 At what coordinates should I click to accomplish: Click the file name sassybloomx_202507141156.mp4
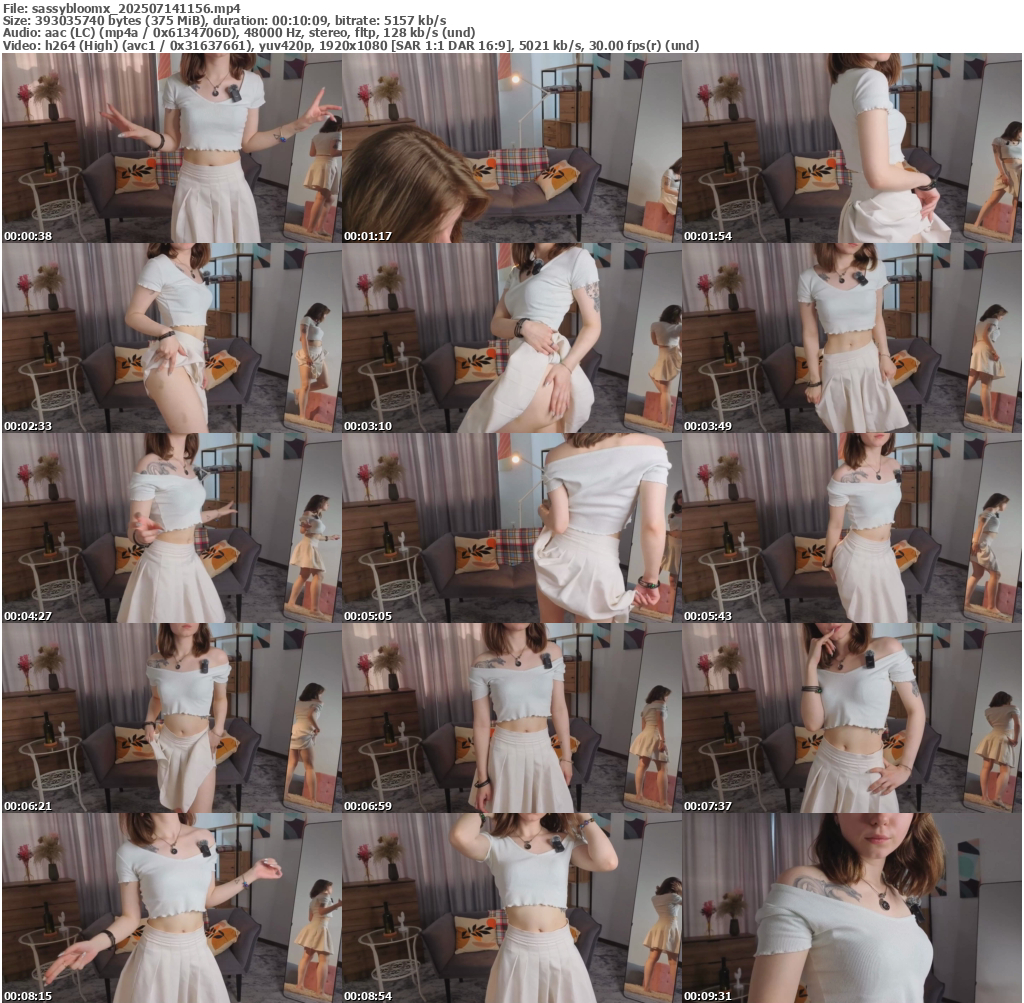(x=136, y=8)
